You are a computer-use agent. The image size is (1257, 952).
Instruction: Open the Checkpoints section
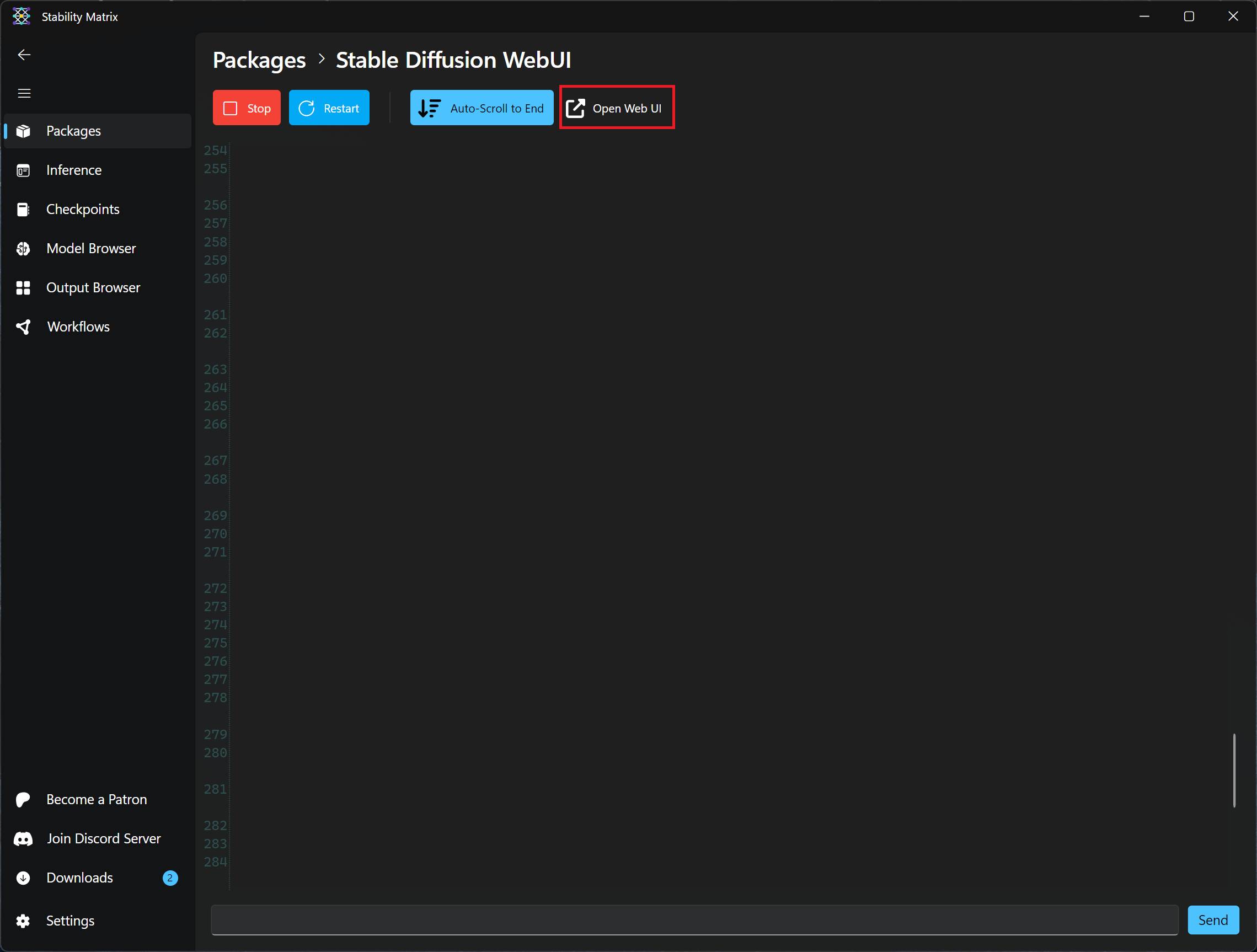(83, 209)
